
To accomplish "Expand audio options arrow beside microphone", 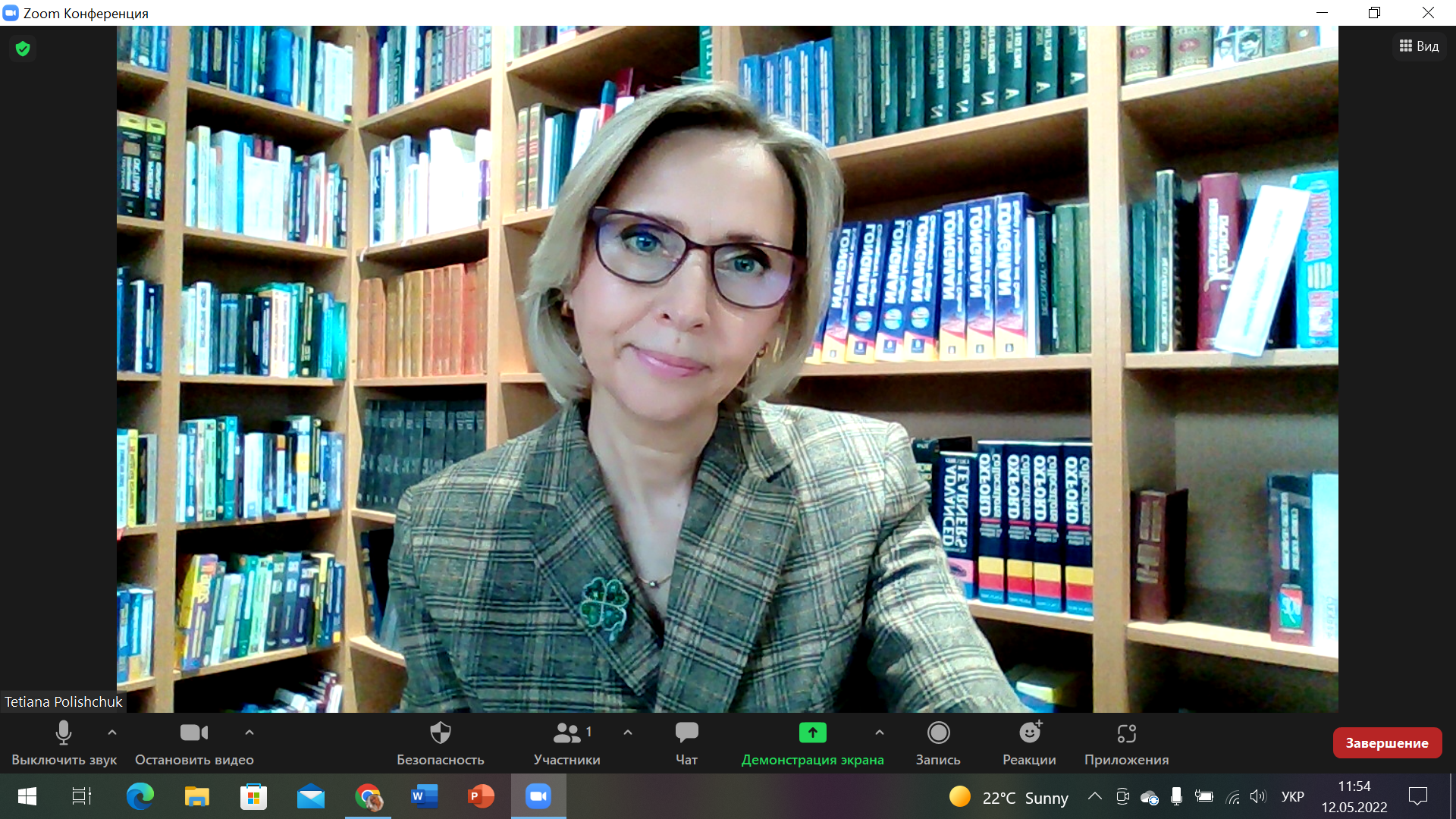I will (x=112, y=733).
